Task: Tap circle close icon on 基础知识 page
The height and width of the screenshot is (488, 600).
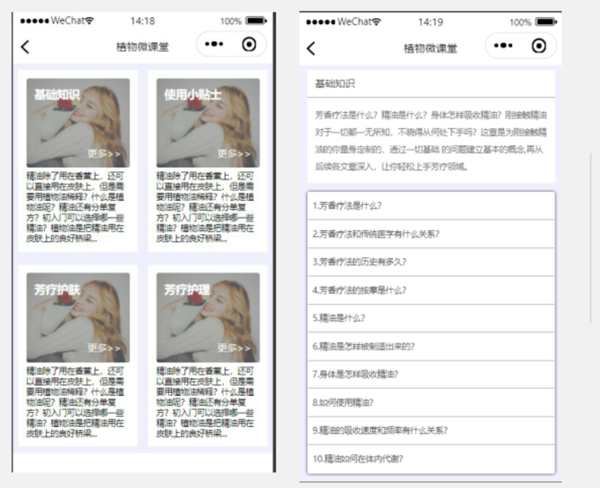Action: (539, 46)
